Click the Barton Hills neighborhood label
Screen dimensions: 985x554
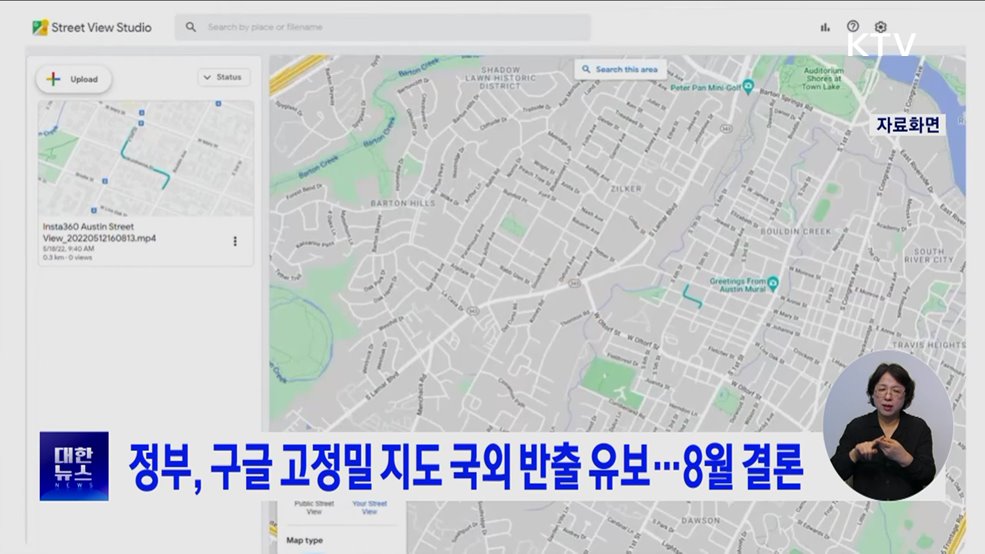point(403,204)
